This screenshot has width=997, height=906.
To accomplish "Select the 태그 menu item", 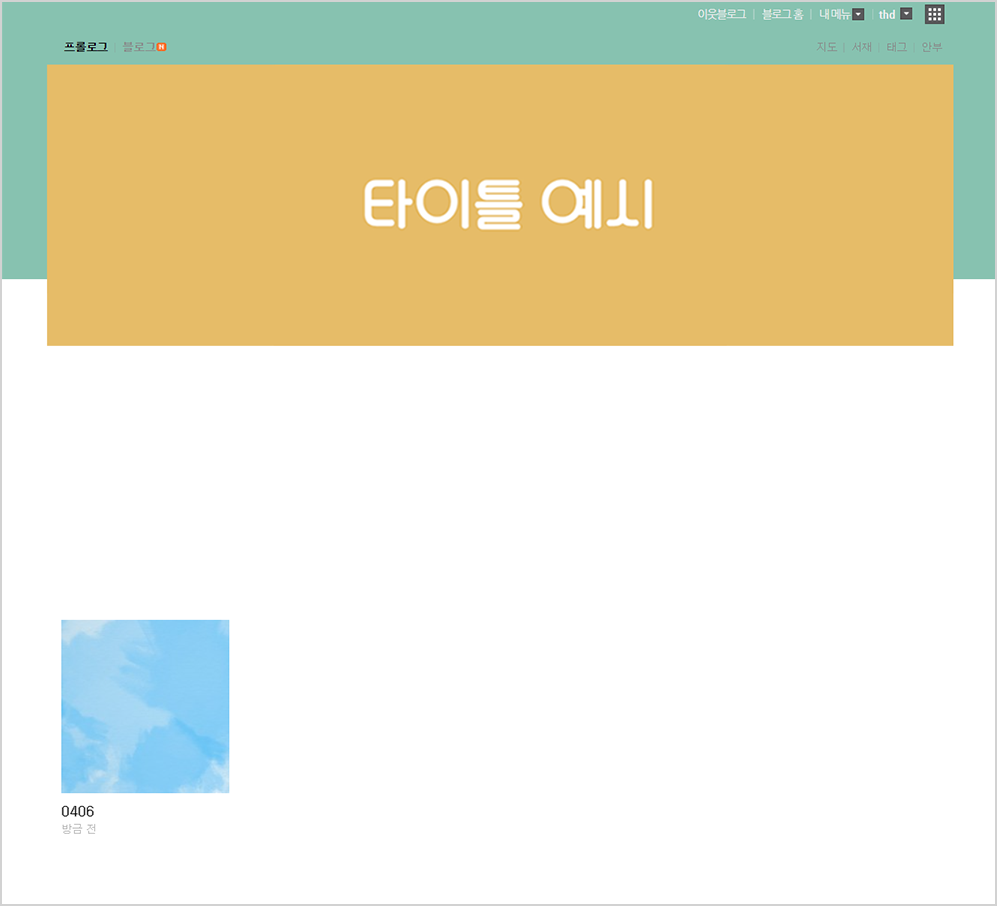I will [x=896, y=47].
